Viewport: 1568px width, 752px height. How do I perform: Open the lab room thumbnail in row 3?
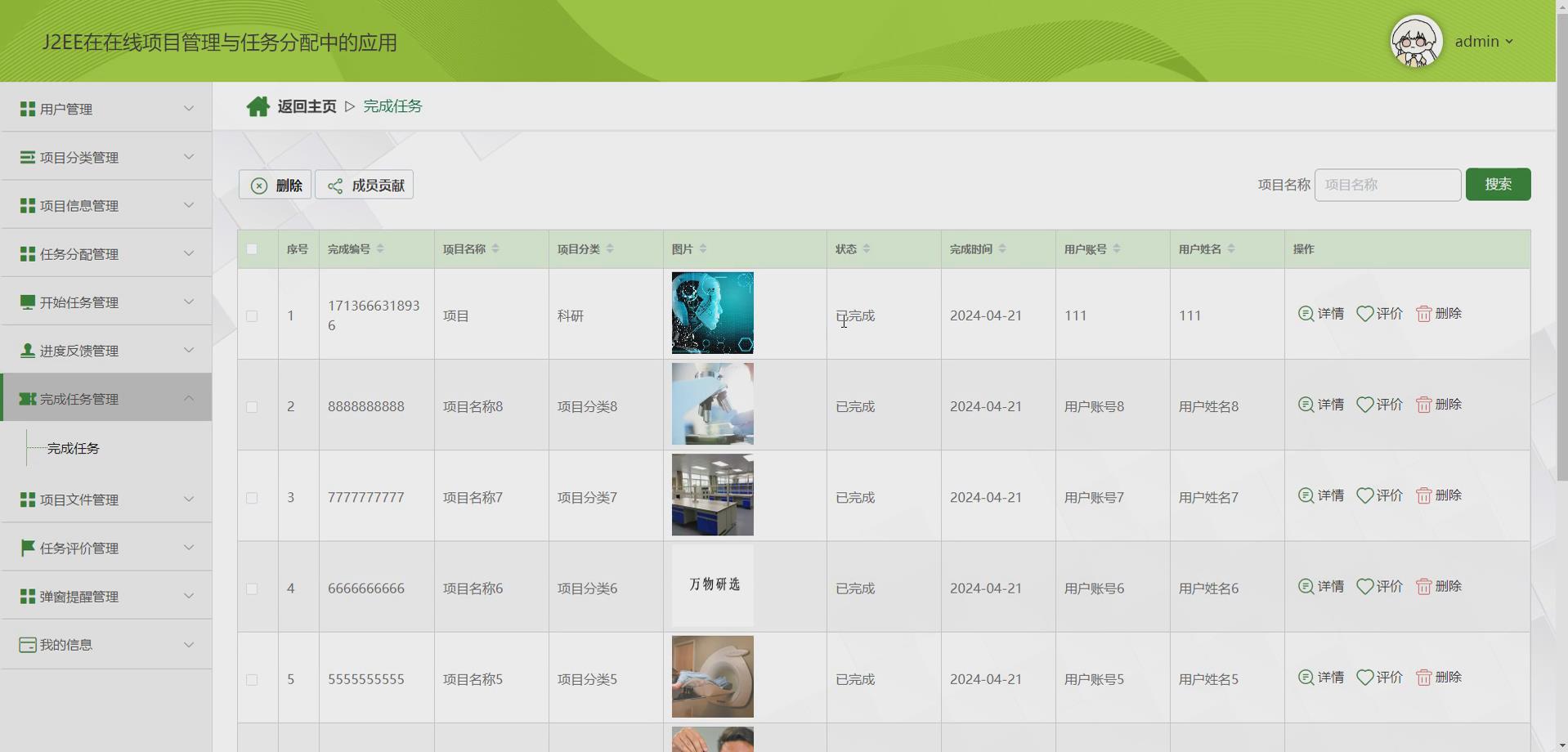713,495
